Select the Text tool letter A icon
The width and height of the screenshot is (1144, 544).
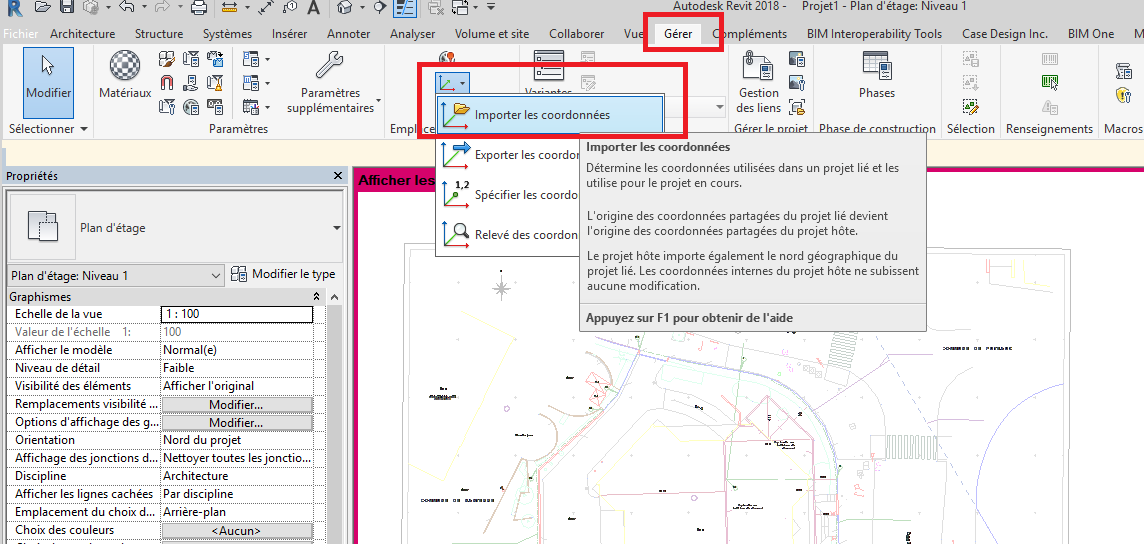pyautogui.click(x=313, y=8)
